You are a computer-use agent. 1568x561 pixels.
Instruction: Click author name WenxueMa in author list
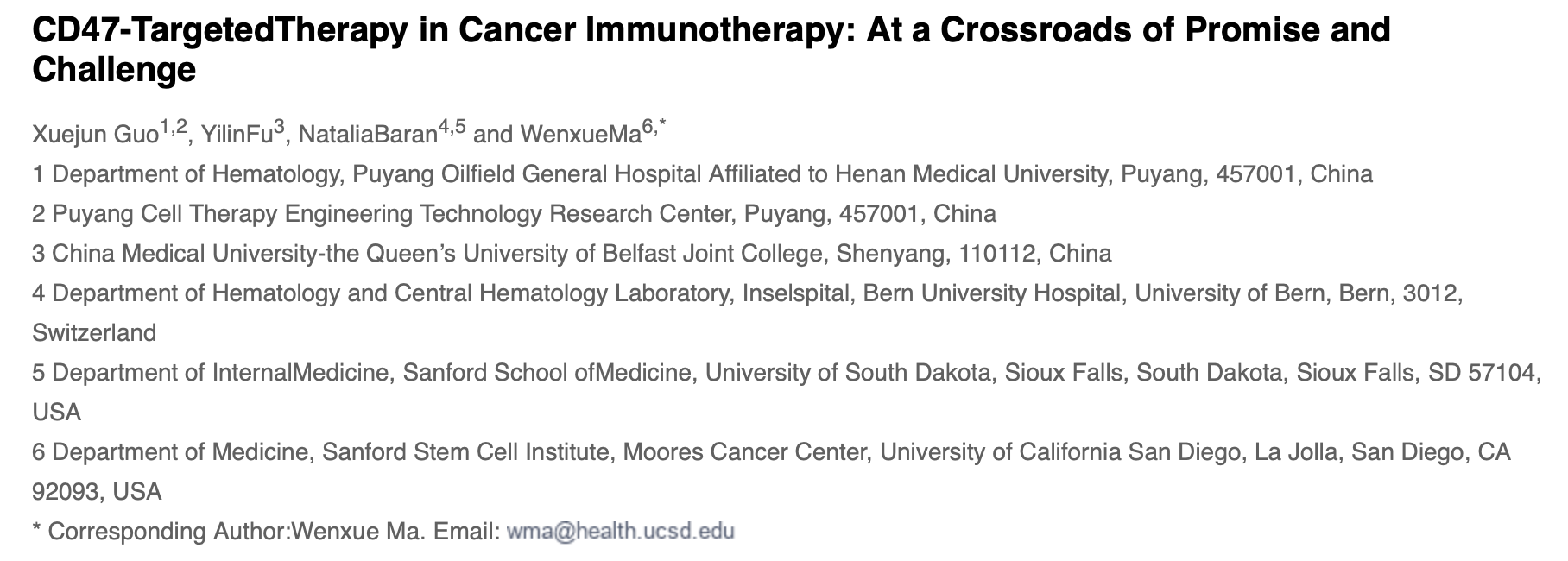point(580,135)
